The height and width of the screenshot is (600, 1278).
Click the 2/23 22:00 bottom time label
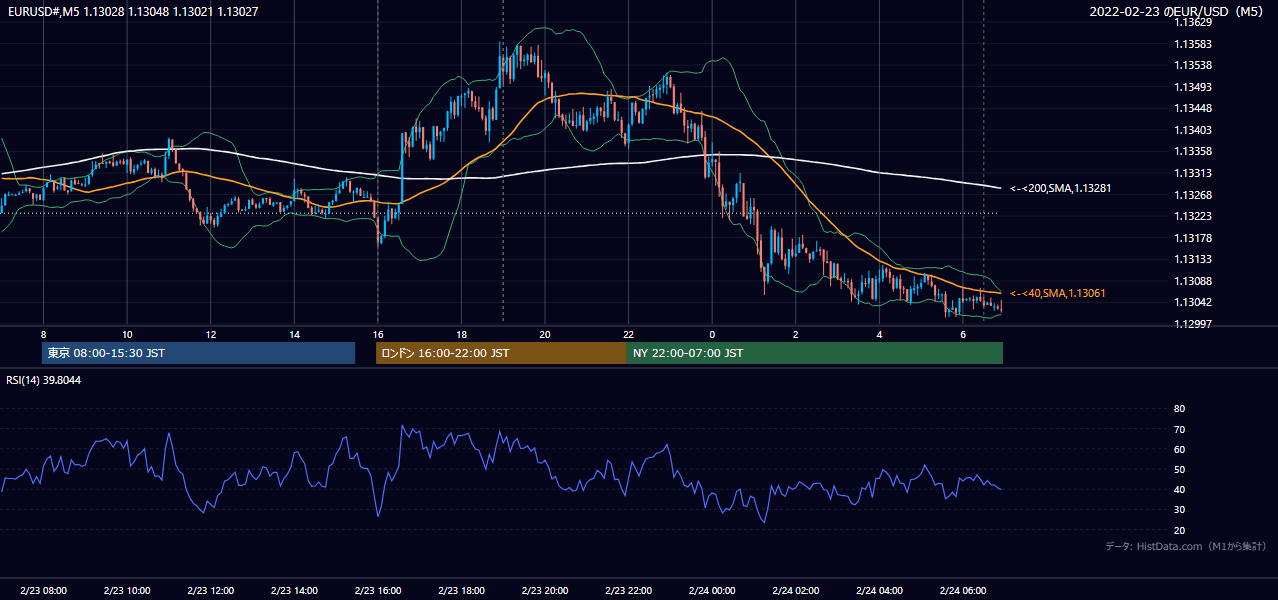[x=628, y=591]
